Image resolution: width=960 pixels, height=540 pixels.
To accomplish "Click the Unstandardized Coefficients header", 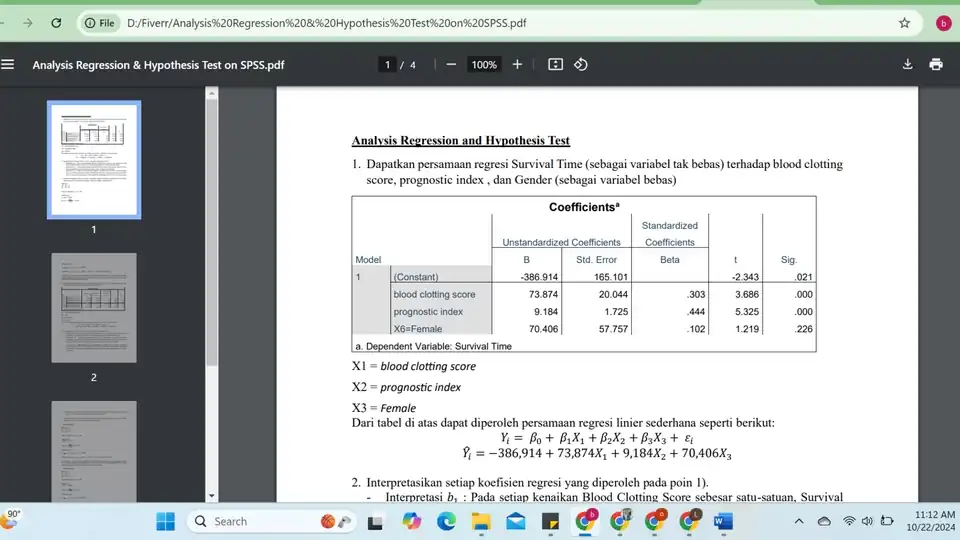I will 561,242.
